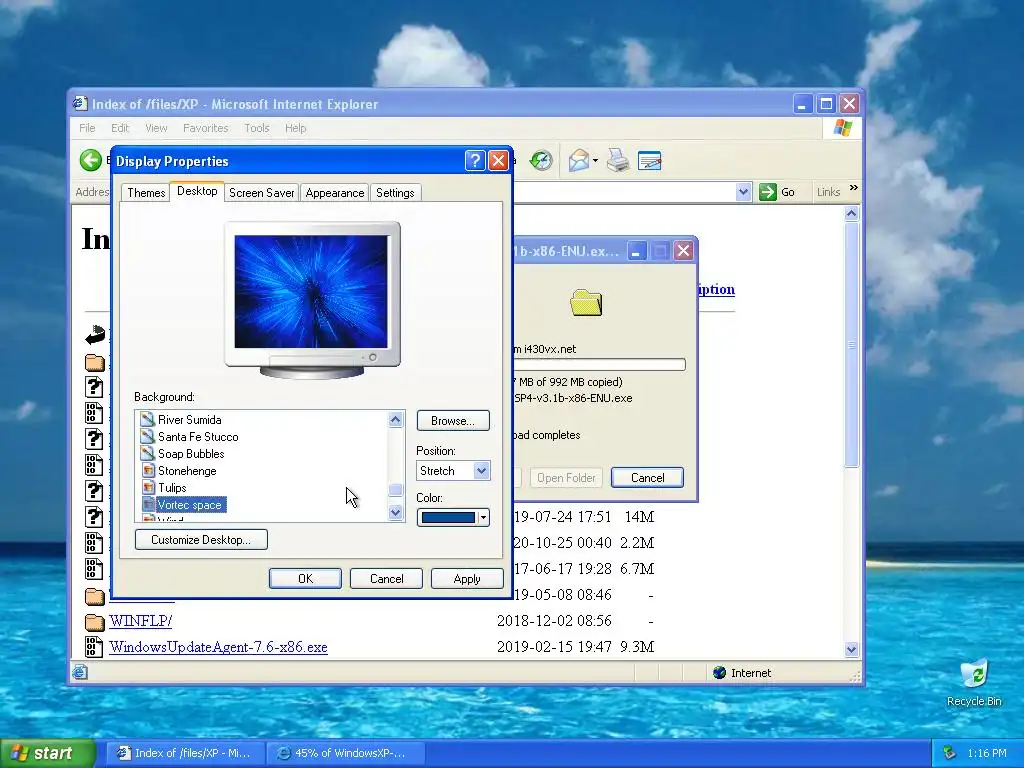Click the Stonehenge wallpaper icon
Screen dimensions: 1024x768
pyautogui.click(x=148, y=470)
